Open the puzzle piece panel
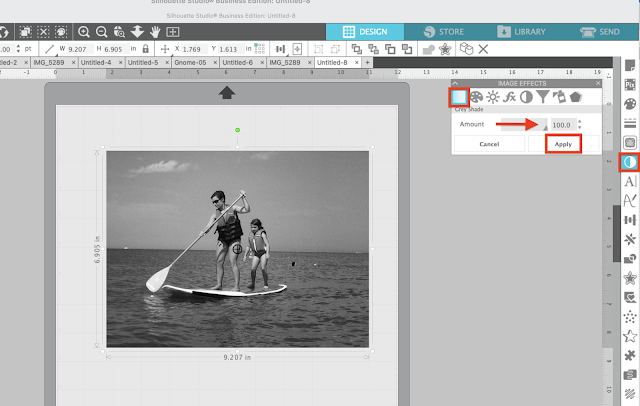The image size is (640, 406). pyautogui.click(x=630, y=355)
